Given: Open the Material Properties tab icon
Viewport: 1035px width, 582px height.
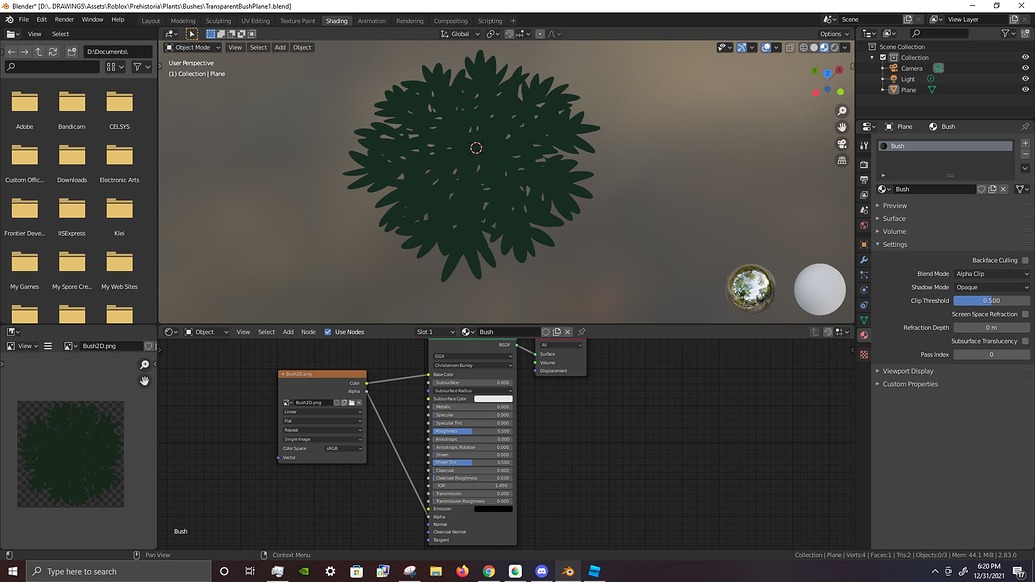Looking at the screenshot, I should coord(864,333).
